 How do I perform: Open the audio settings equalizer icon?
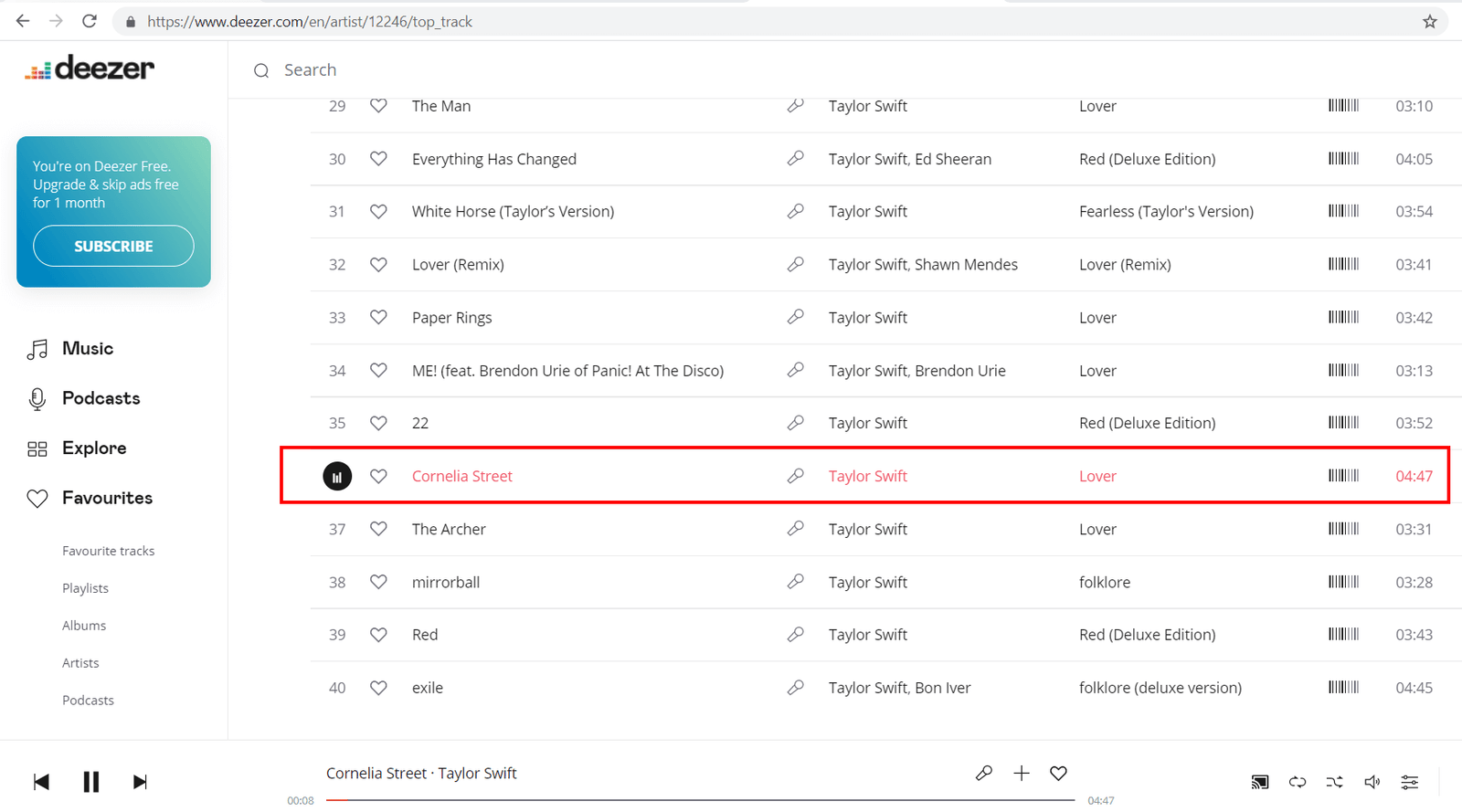[x=1410, y=782]
